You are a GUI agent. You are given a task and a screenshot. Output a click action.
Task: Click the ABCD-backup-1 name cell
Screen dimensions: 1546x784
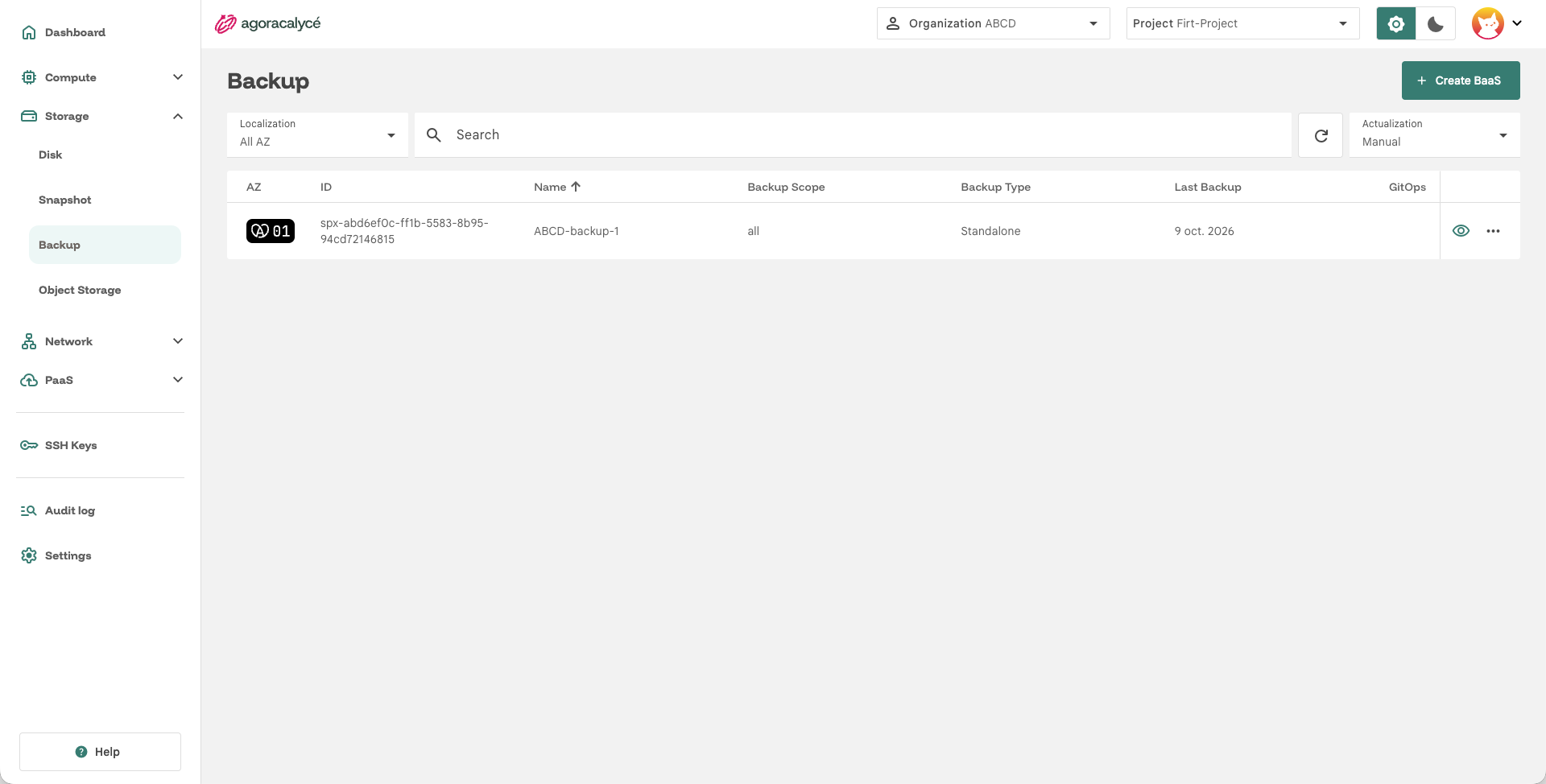[577, 231]
